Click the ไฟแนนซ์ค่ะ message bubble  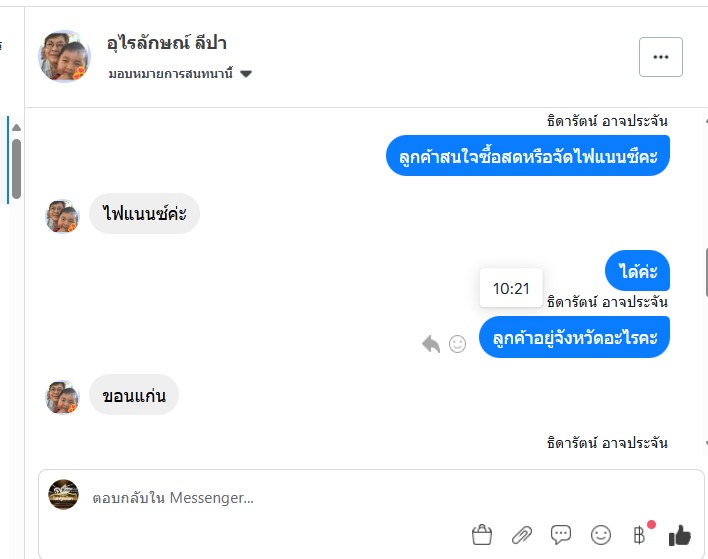(144, 213)
